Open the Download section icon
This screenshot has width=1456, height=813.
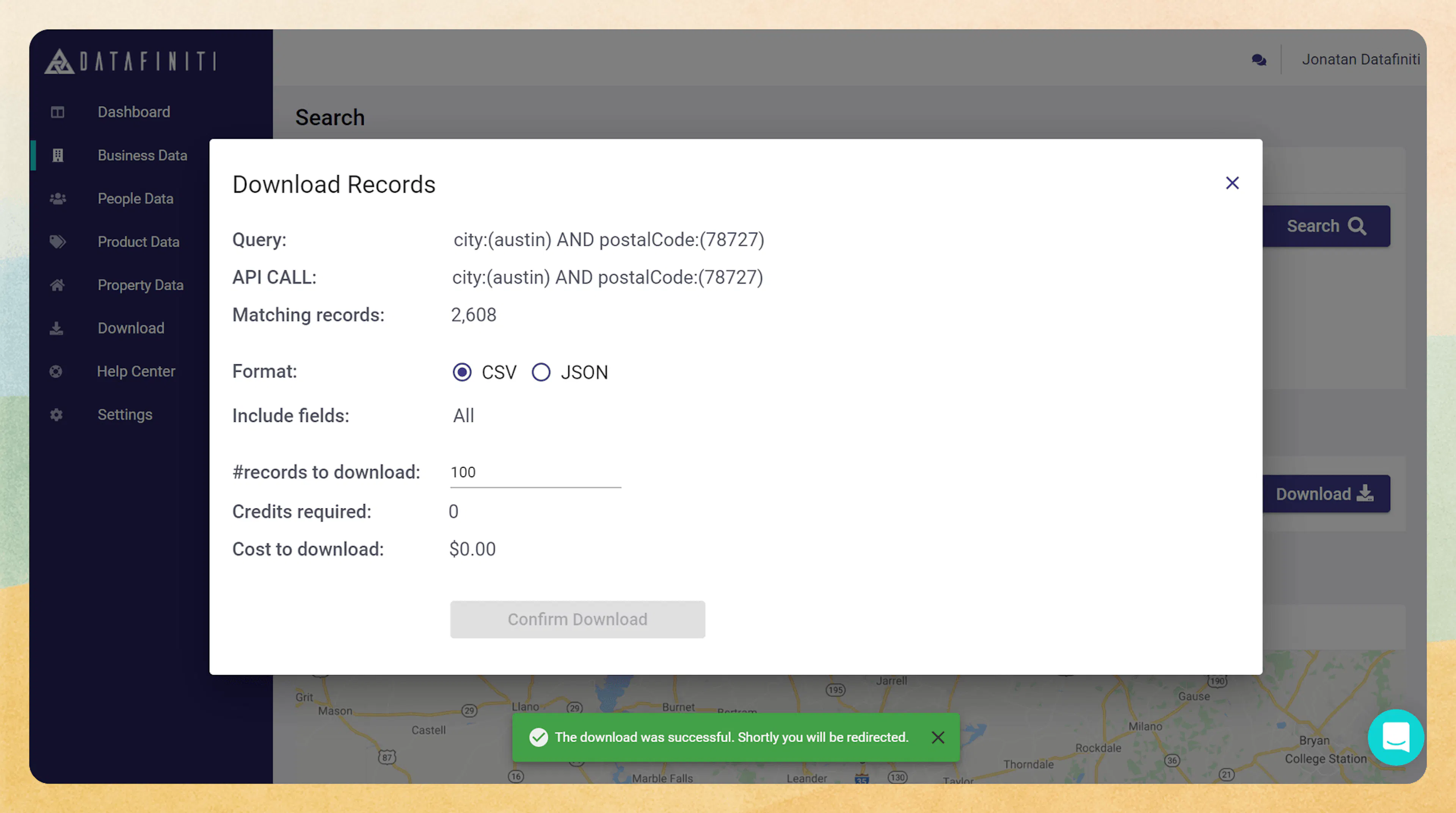[x=56, y=328]
